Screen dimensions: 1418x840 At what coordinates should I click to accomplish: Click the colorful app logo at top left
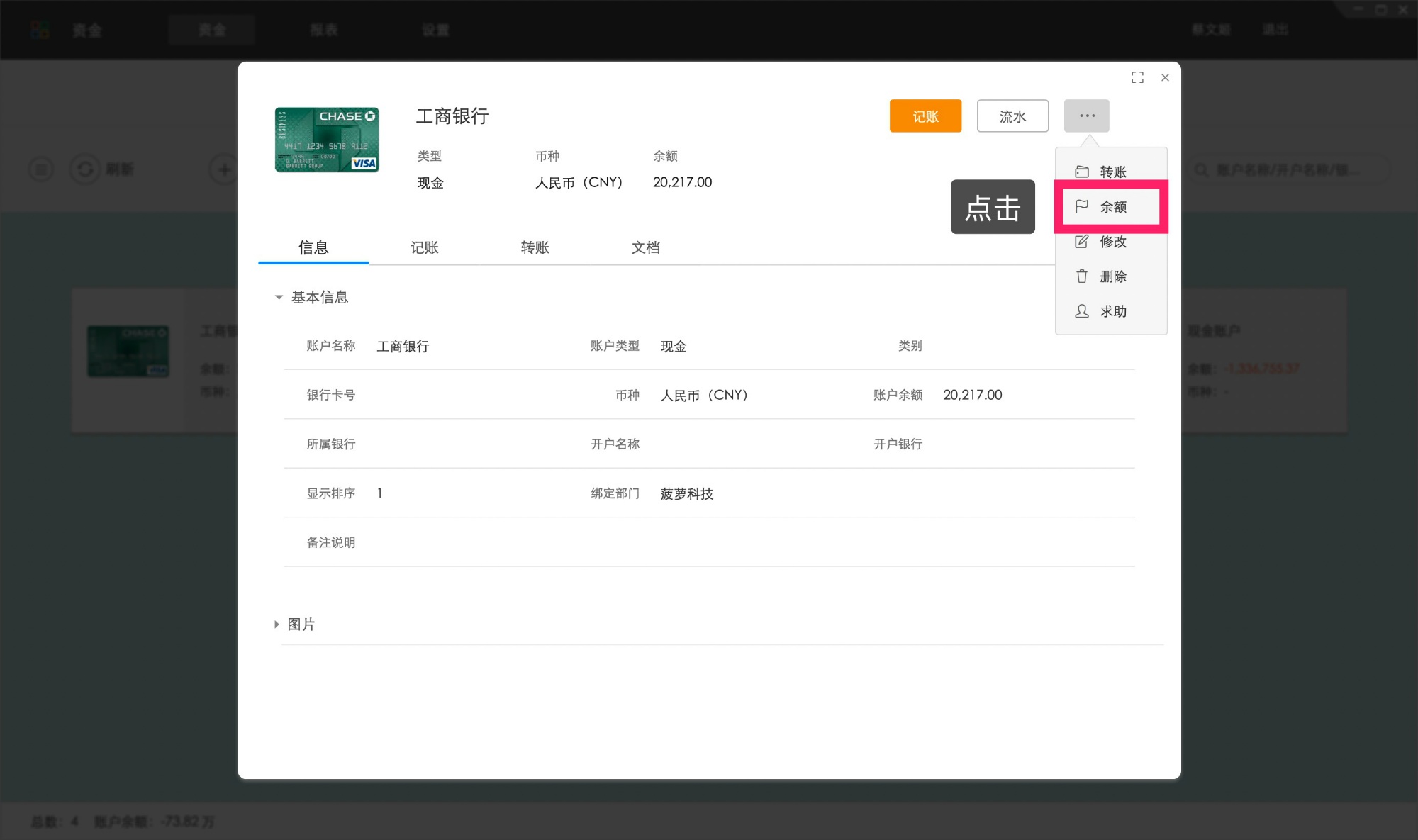pos(40,29)
